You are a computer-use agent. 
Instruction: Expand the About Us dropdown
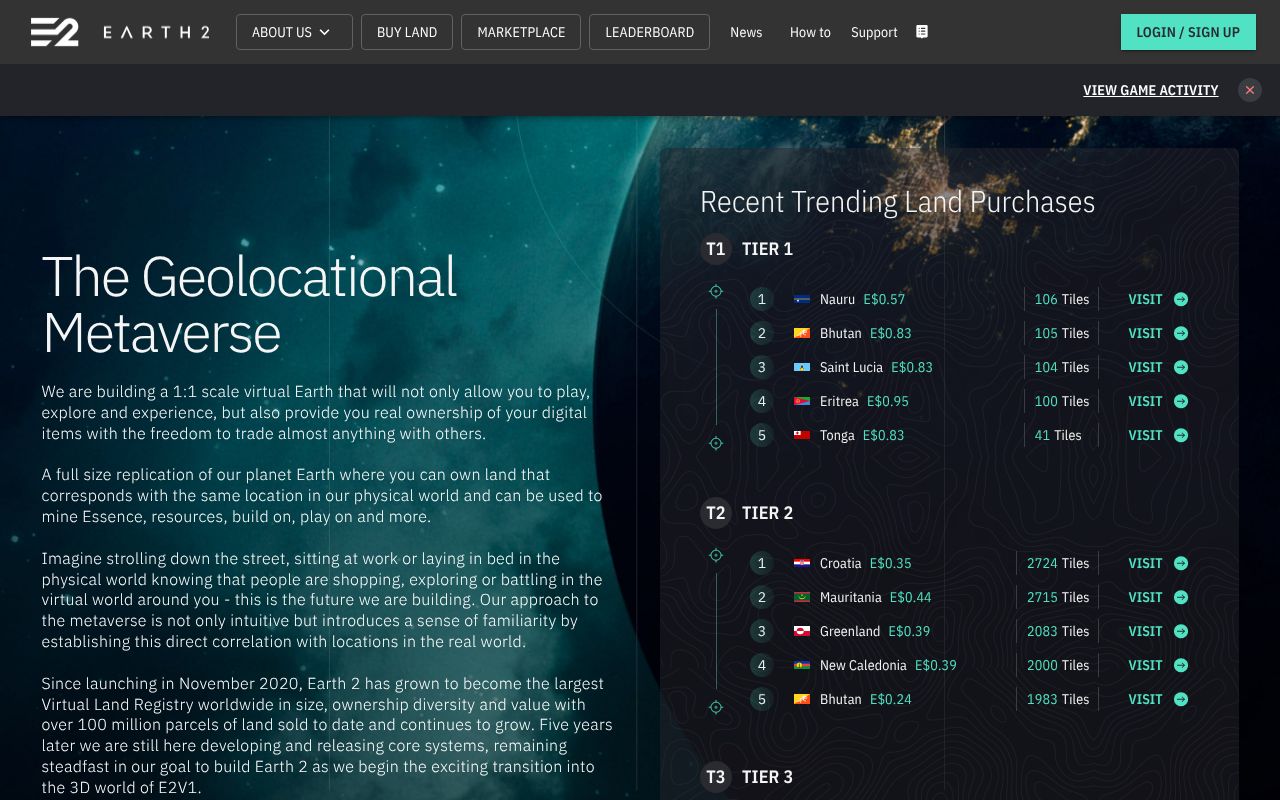click(x=293, y=32)
